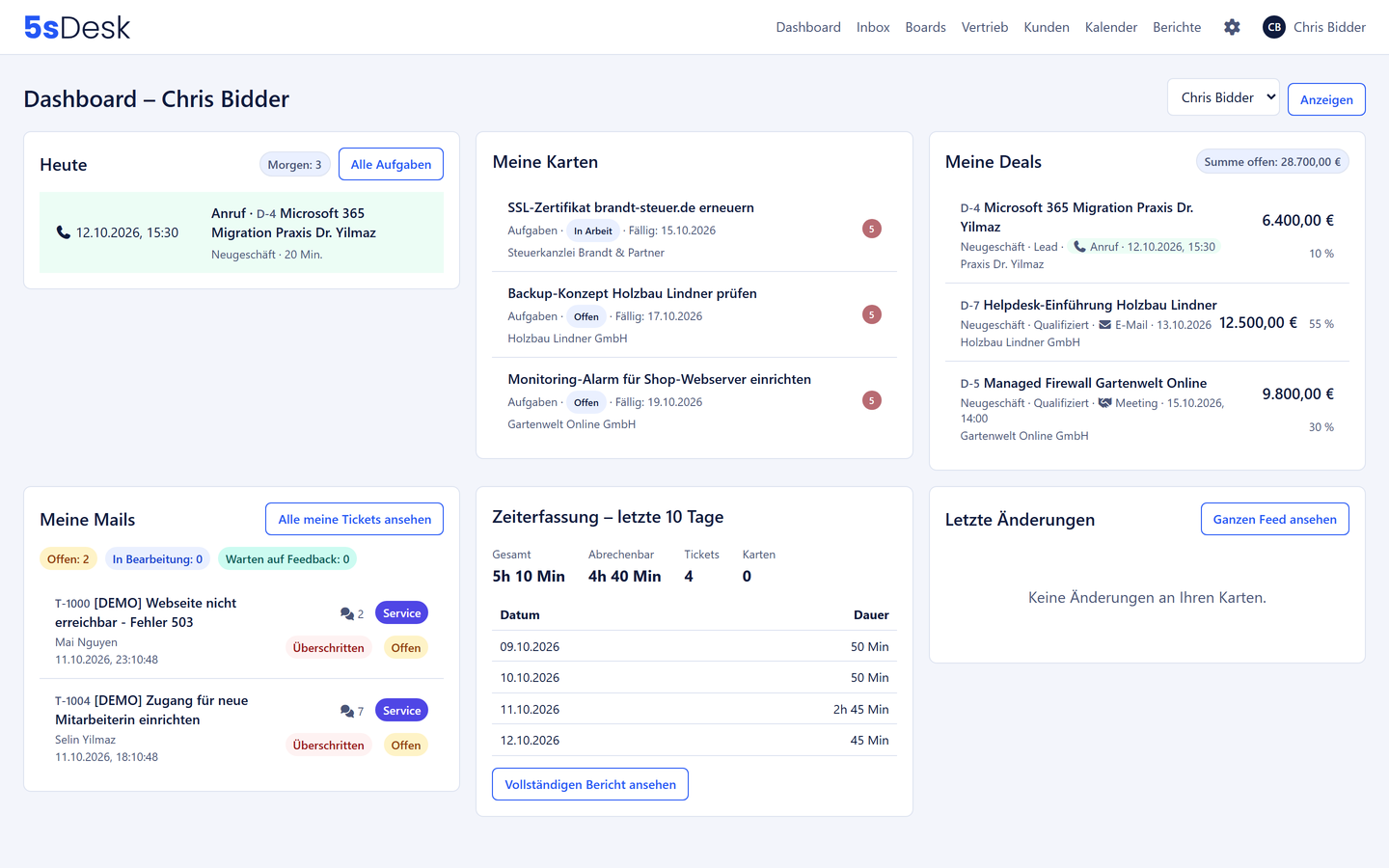Open the Chris Bidder user dropdown
Screen dimensions: 1389x868
[1223, 97]
